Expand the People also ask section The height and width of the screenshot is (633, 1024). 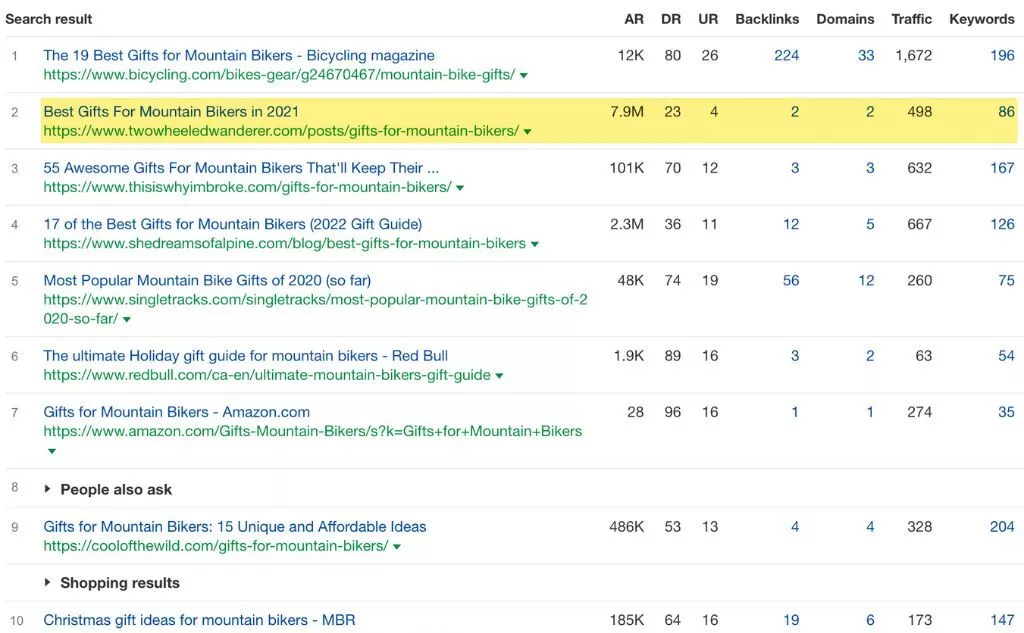[48, 489]
